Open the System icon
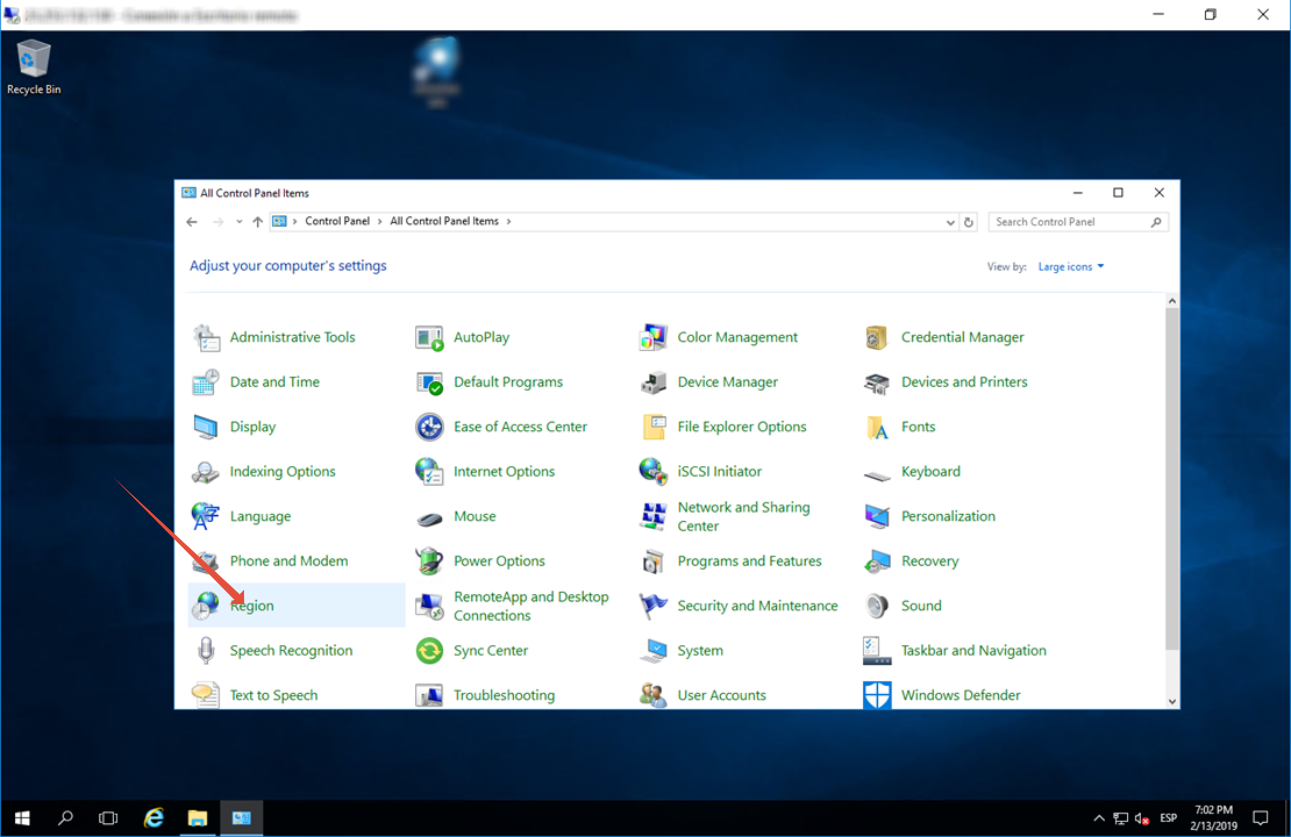Viewport: 1291px width, 837px height. click(x=653, y=650)
